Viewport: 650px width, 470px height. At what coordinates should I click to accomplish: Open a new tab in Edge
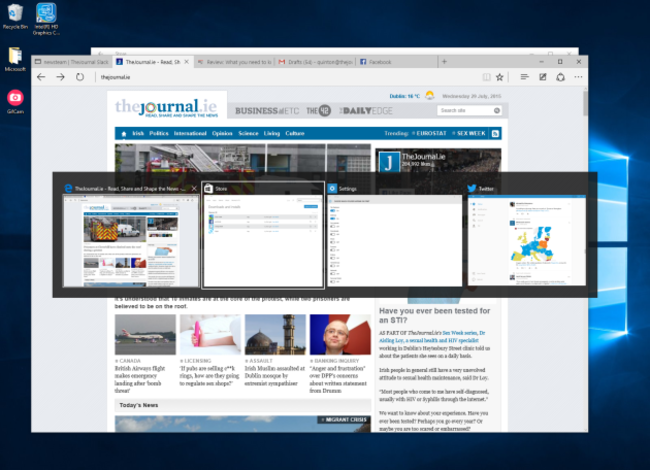(444, 62)
